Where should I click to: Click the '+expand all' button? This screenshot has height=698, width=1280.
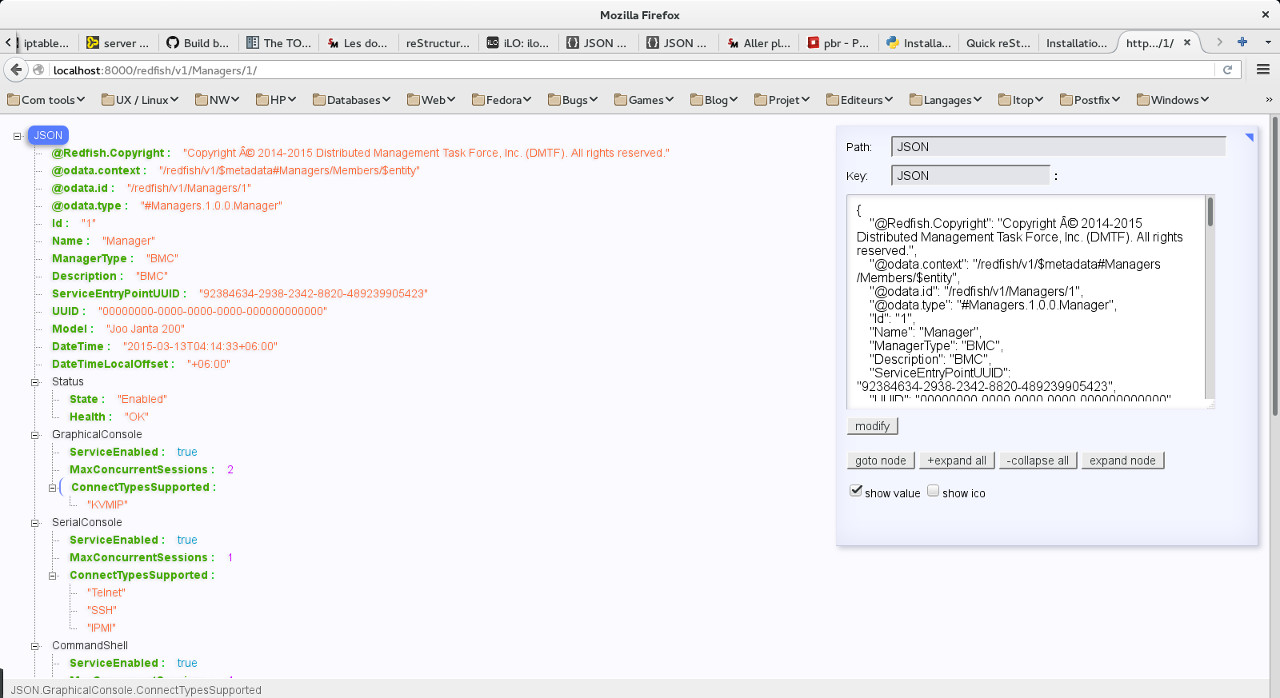coord(956,461)
